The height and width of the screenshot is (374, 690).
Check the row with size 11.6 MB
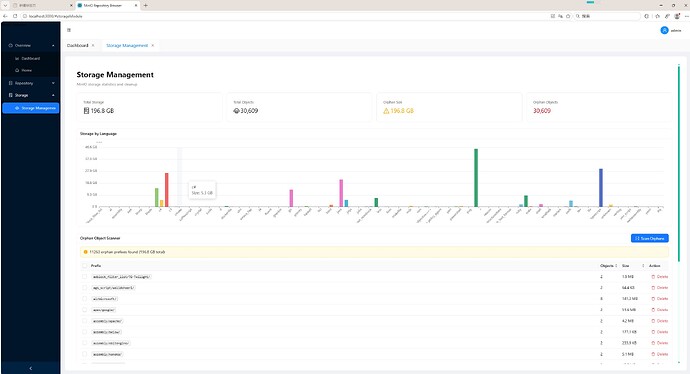tap(84, 310)
